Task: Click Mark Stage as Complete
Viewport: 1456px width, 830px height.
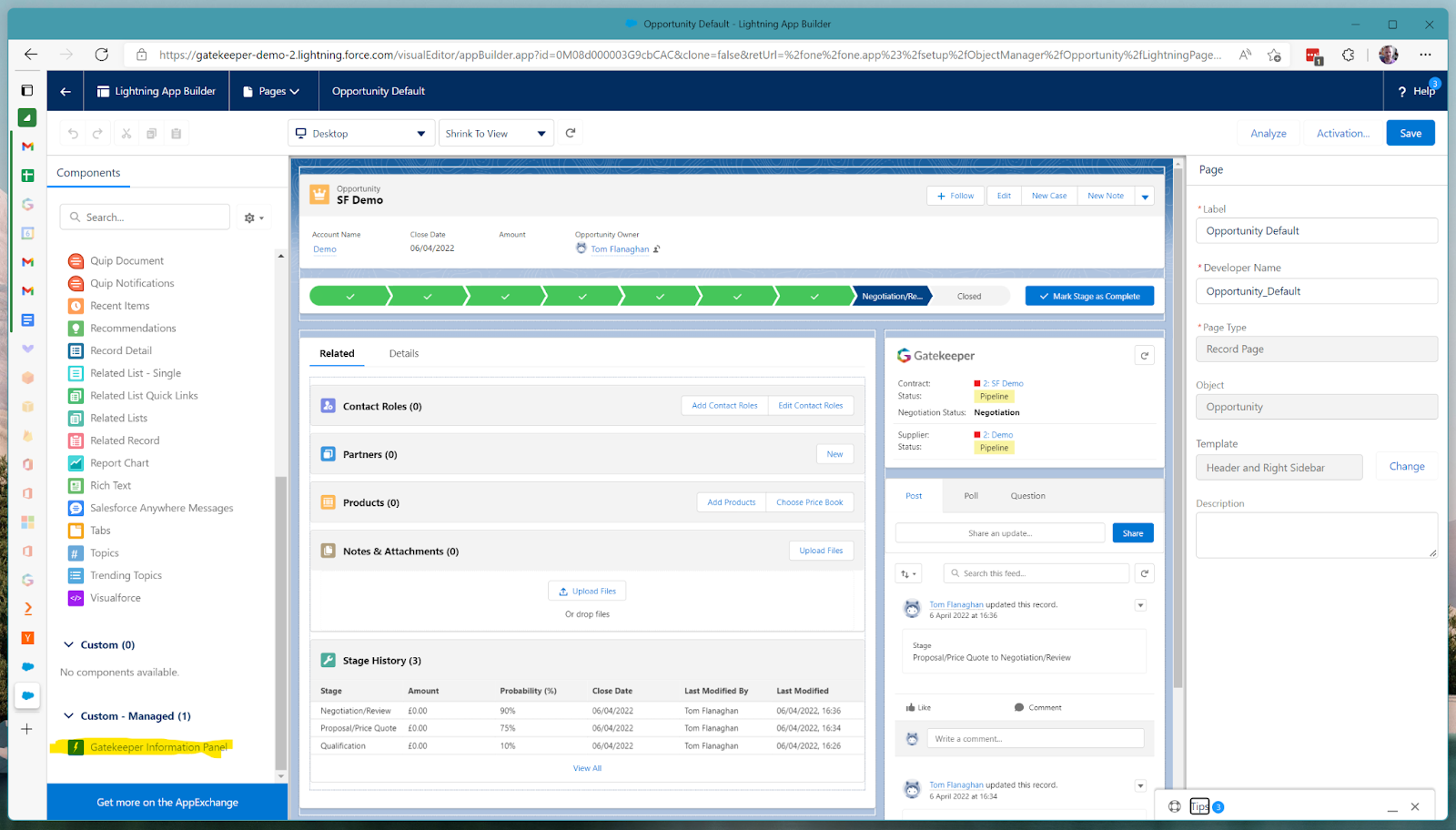Action: click(1089, 296)
